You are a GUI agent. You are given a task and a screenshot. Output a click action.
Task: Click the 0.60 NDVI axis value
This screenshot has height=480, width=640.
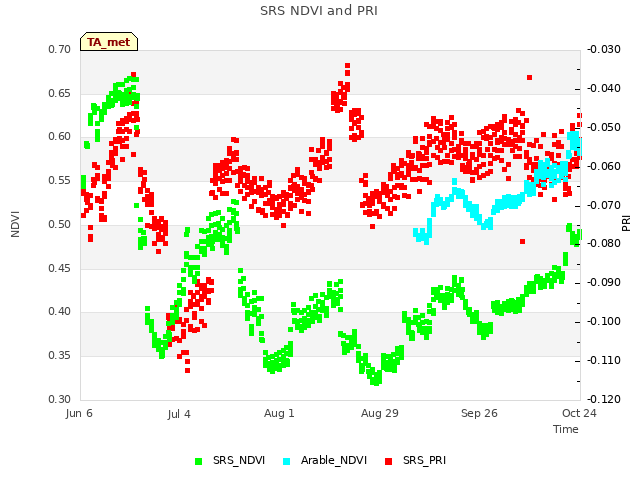tap(60, 137)
